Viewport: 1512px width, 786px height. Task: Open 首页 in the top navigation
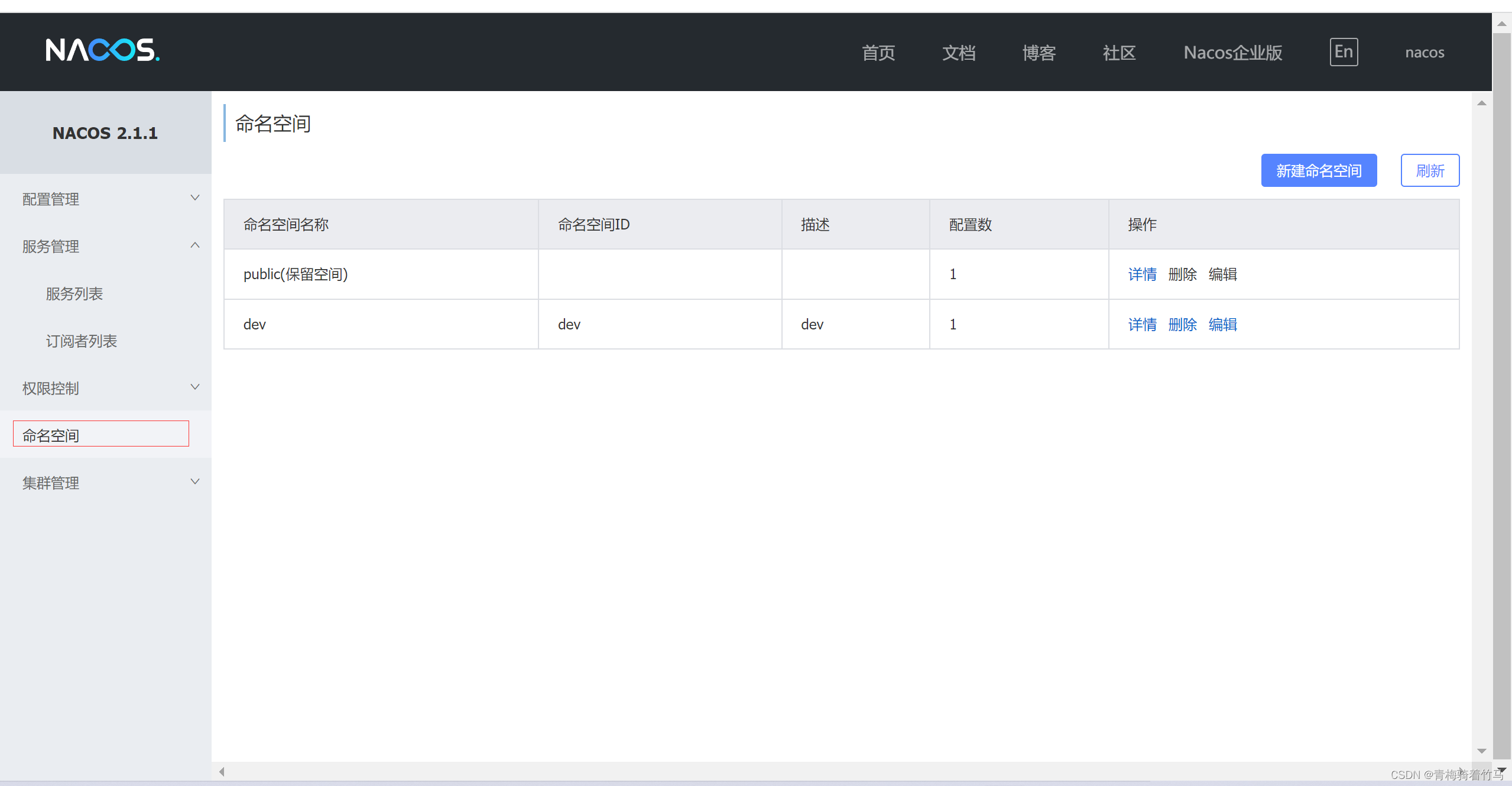pos(878,53)
